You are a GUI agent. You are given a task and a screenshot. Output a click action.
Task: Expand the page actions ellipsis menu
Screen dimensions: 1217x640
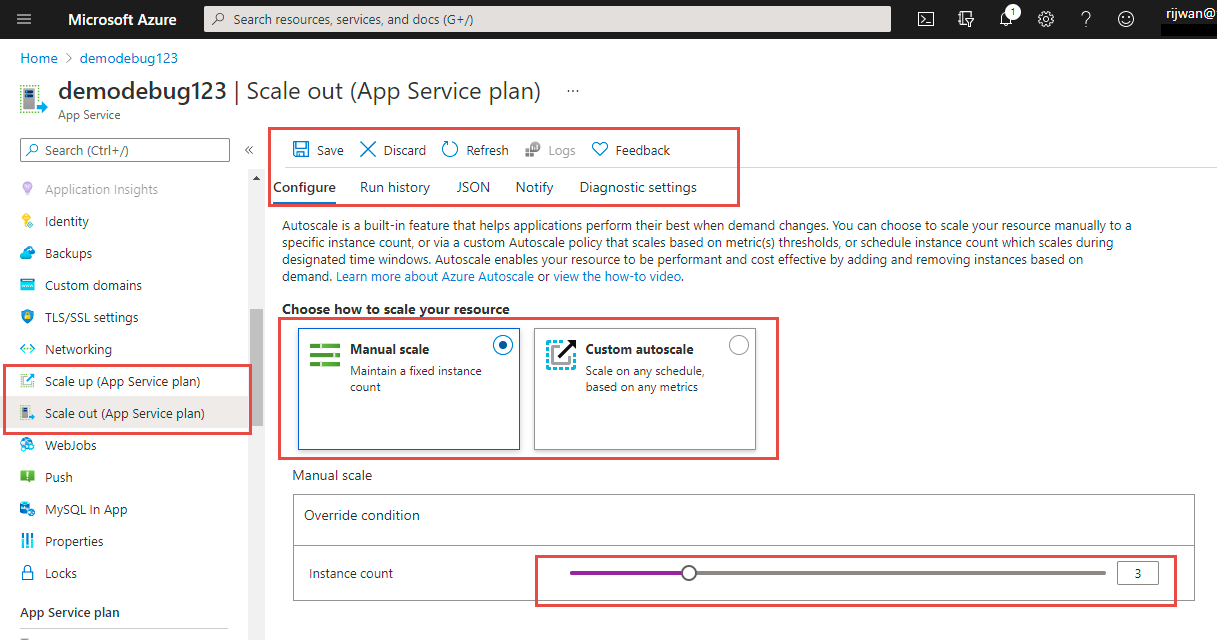click(572, 90)
